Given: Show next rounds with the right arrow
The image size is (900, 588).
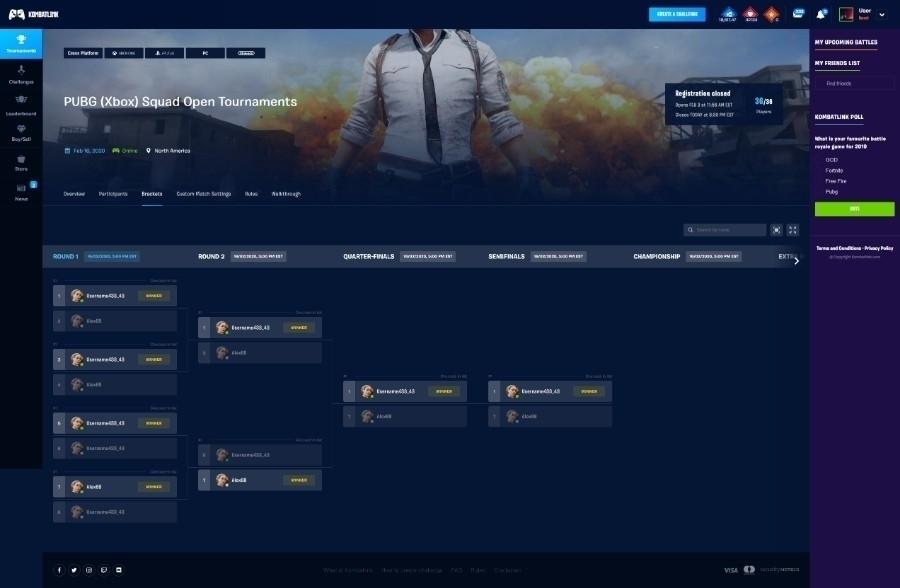Looking at the screenshot, I should (797, 261).
